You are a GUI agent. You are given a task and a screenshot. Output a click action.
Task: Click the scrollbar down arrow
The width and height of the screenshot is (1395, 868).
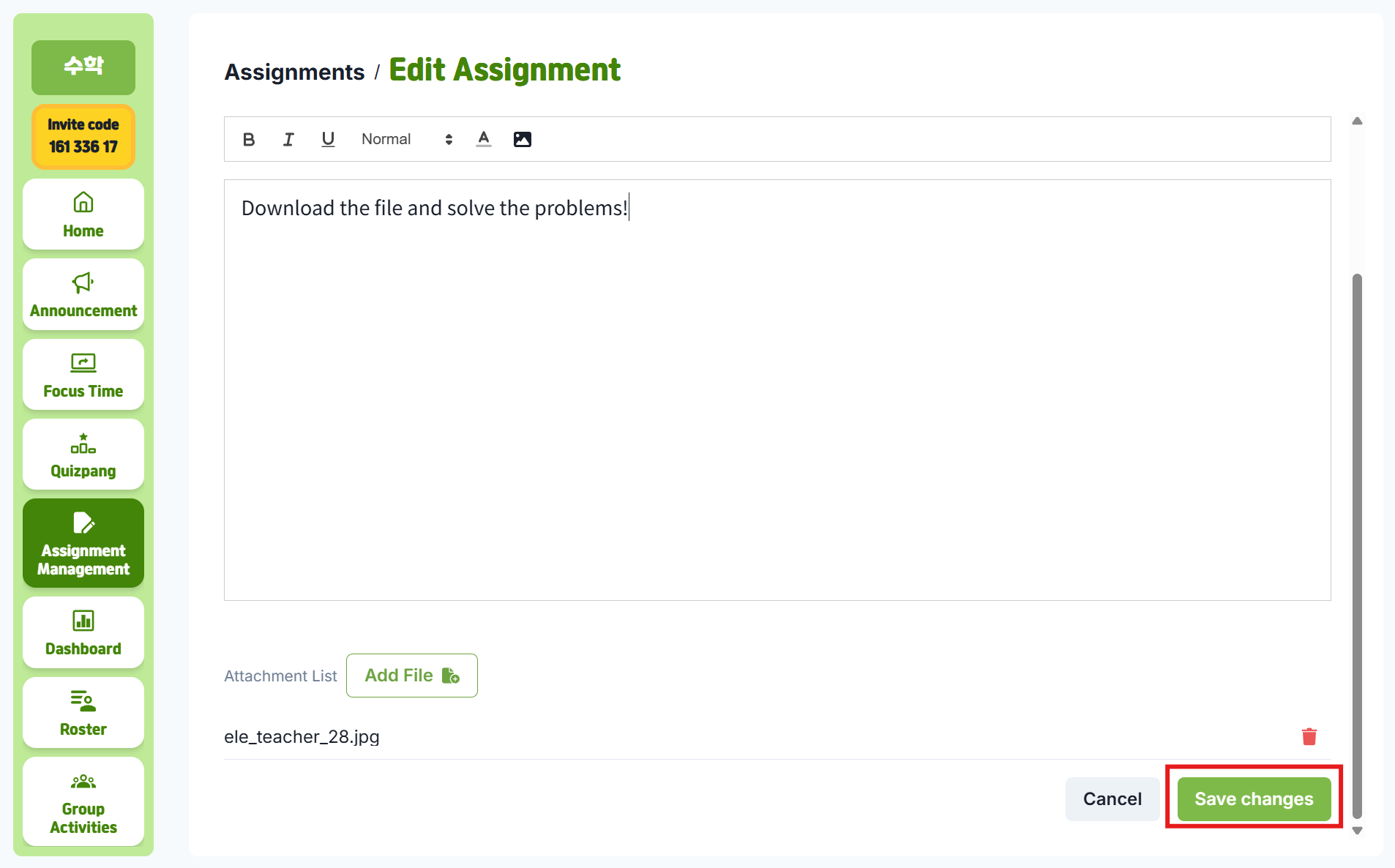(1357, 831)
